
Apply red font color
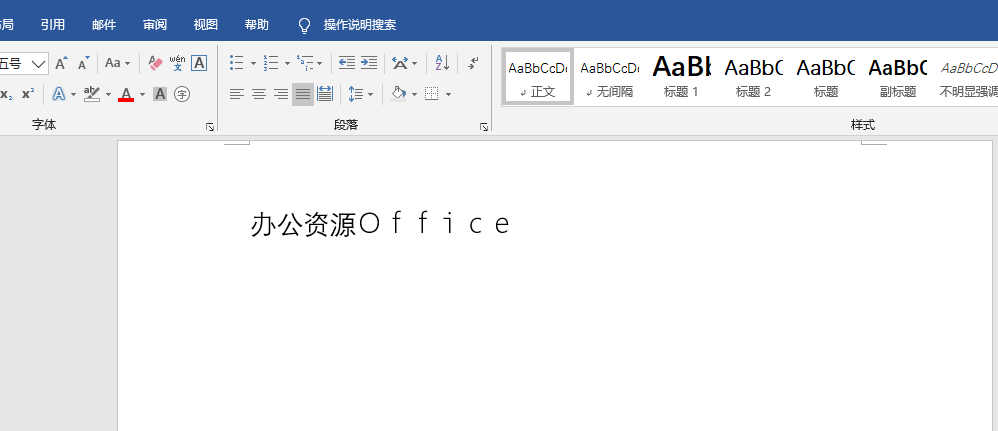[x=127, y=94]
